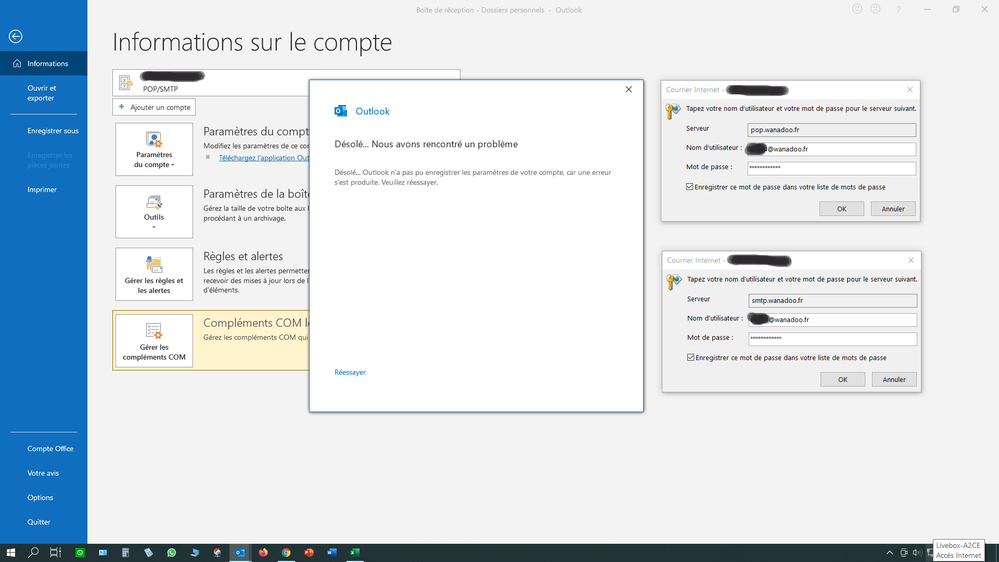Open the green app icon in taskbar

[80, 552]
